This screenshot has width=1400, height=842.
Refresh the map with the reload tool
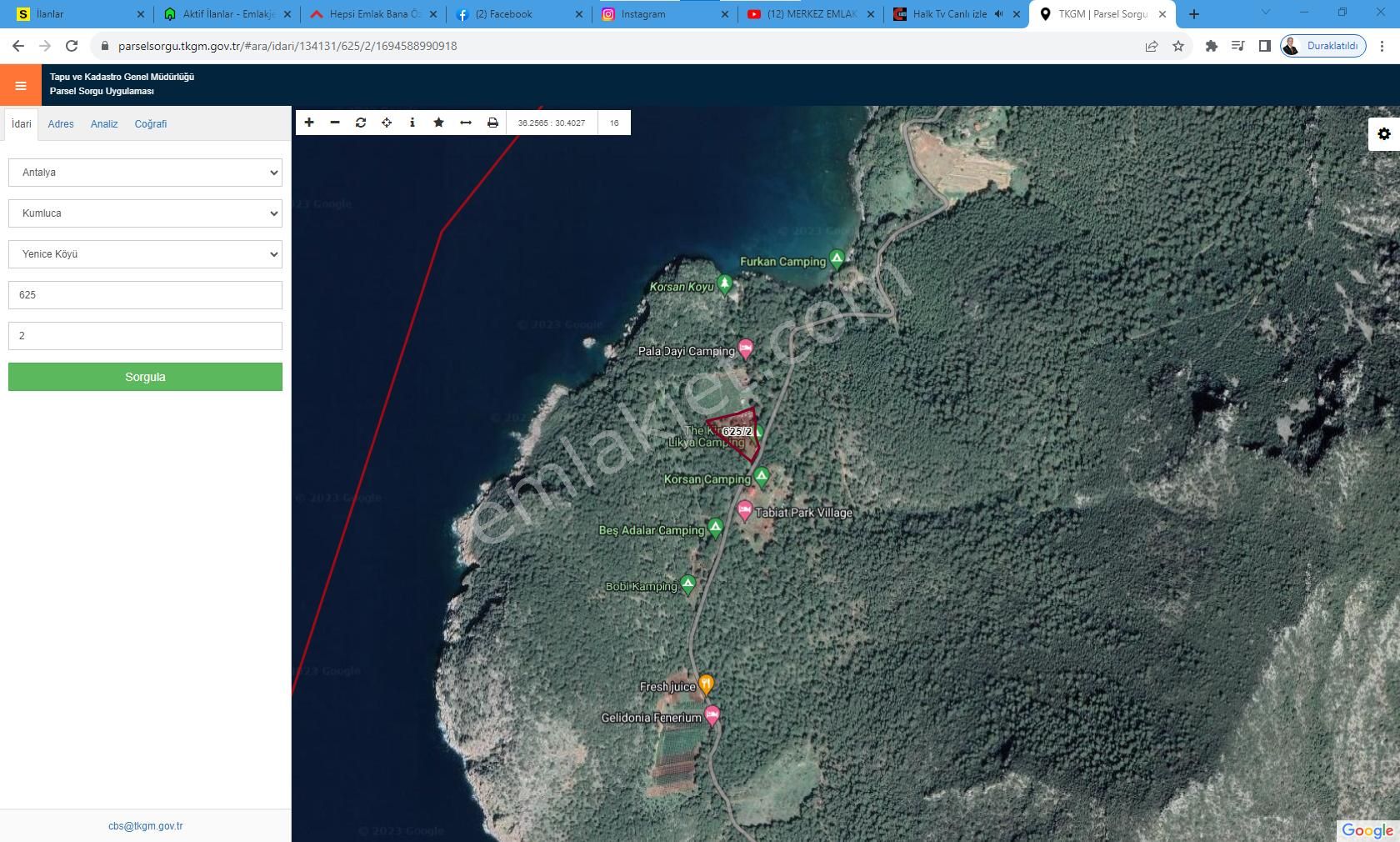pos(361,123)
